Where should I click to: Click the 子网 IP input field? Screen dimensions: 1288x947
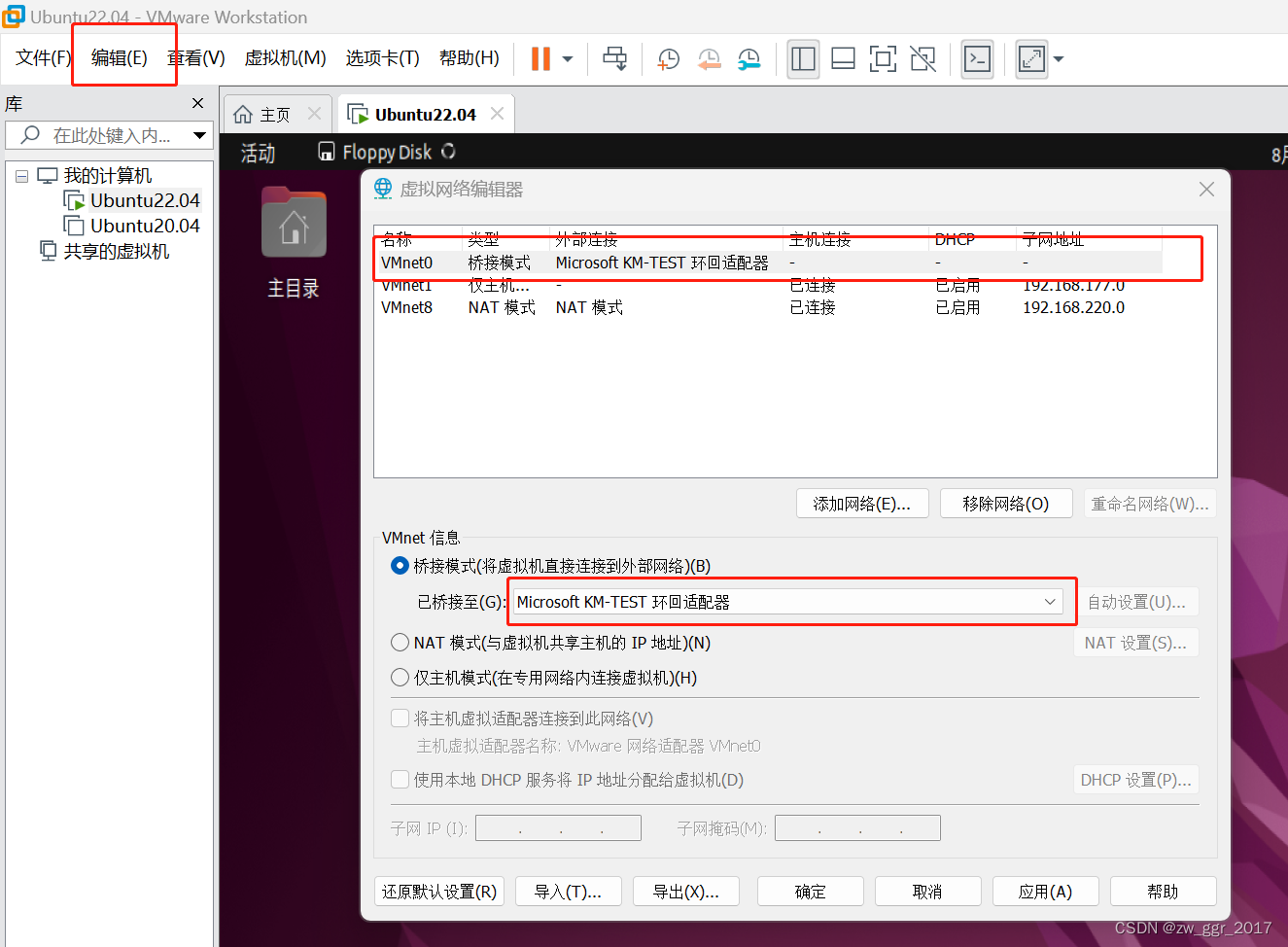tap(558, 827)
